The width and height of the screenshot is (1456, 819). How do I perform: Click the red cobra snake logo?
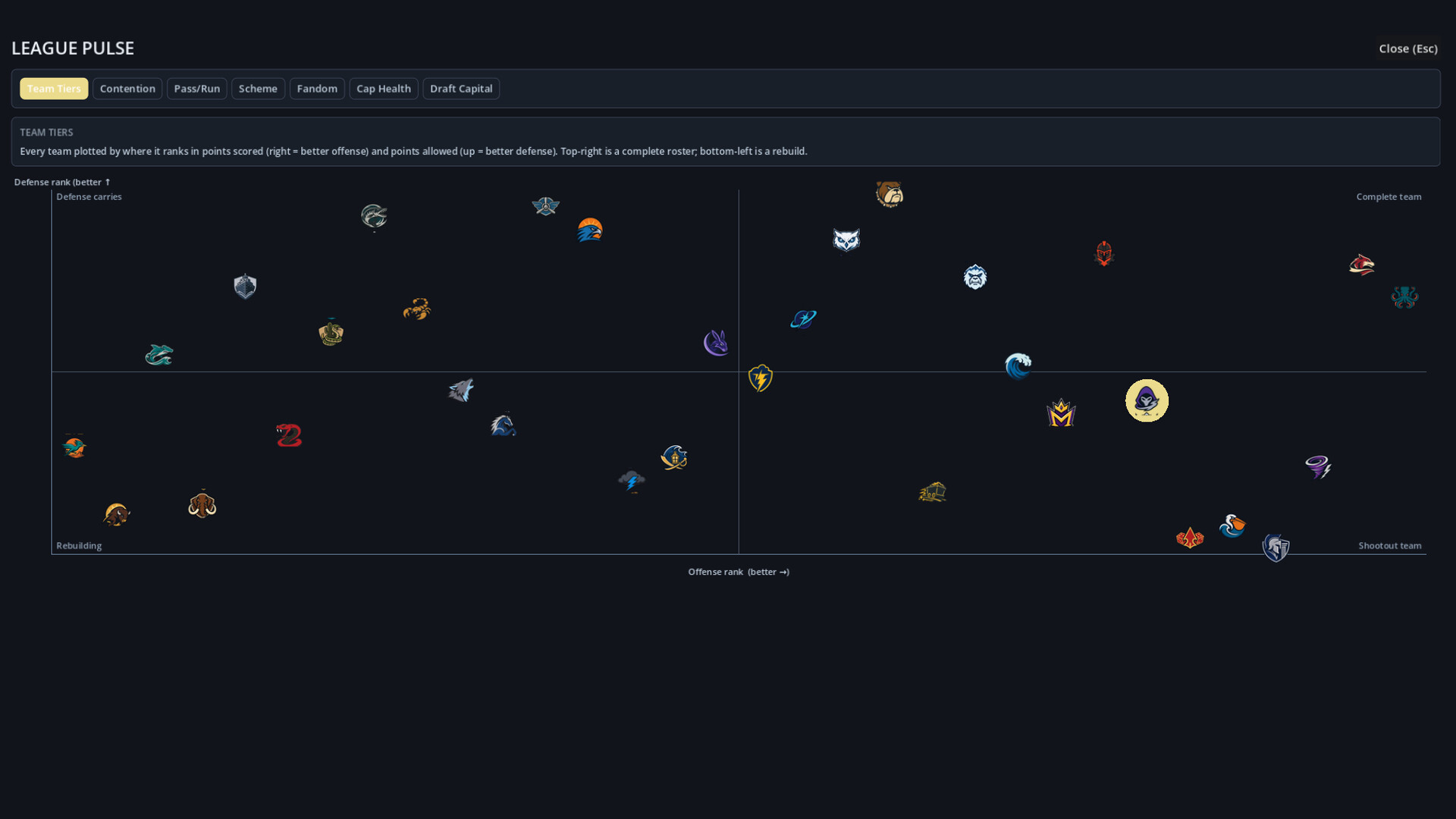[x=289, y=435]
